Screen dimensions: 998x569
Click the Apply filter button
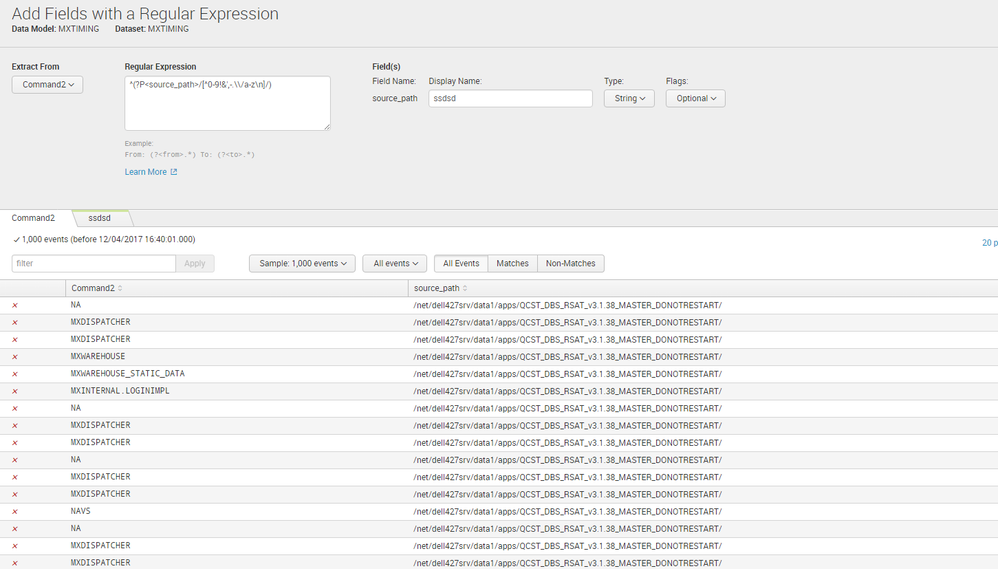click(x=195, y=263)
